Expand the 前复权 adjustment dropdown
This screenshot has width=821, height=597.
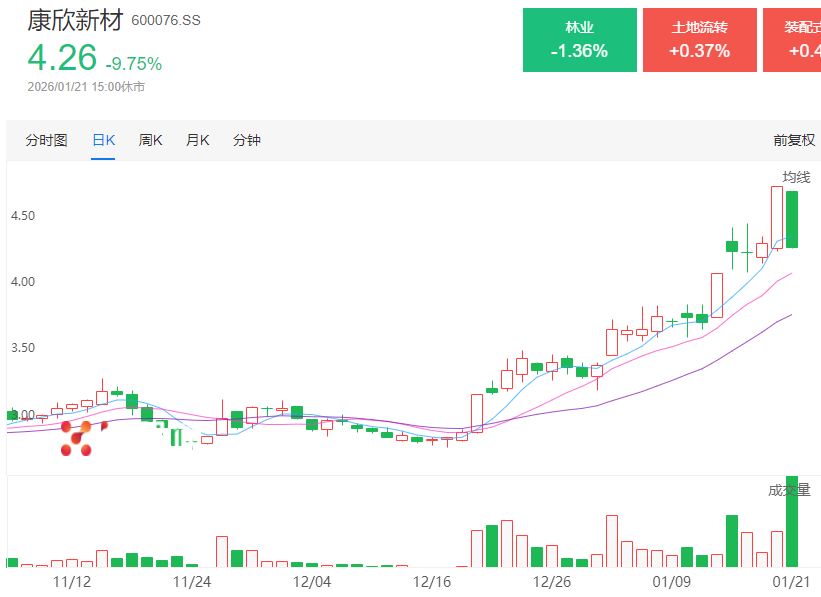pos(794,140)
